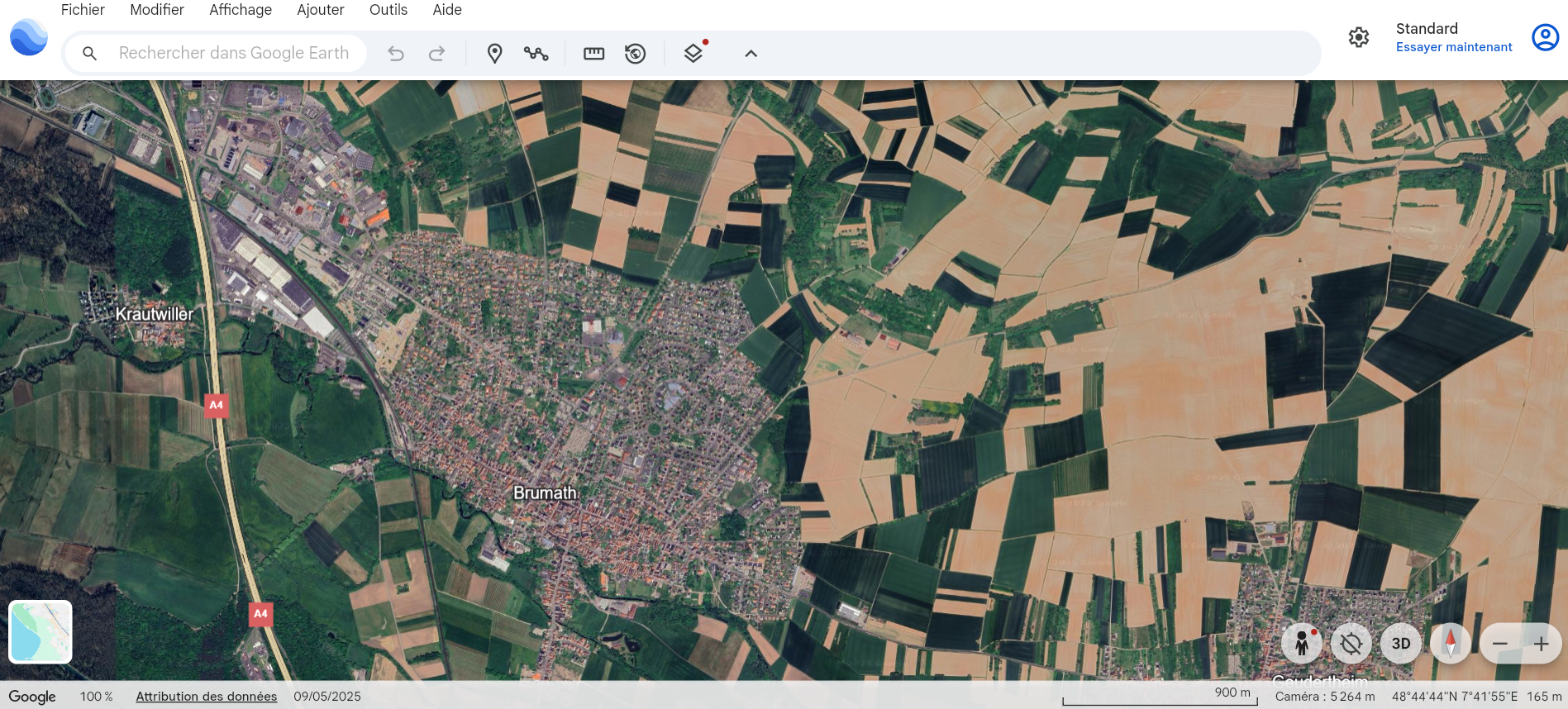The width and height of the screenshot is (1568, 709).
Task: Open the Affichage menu
Action: [240, 10]
